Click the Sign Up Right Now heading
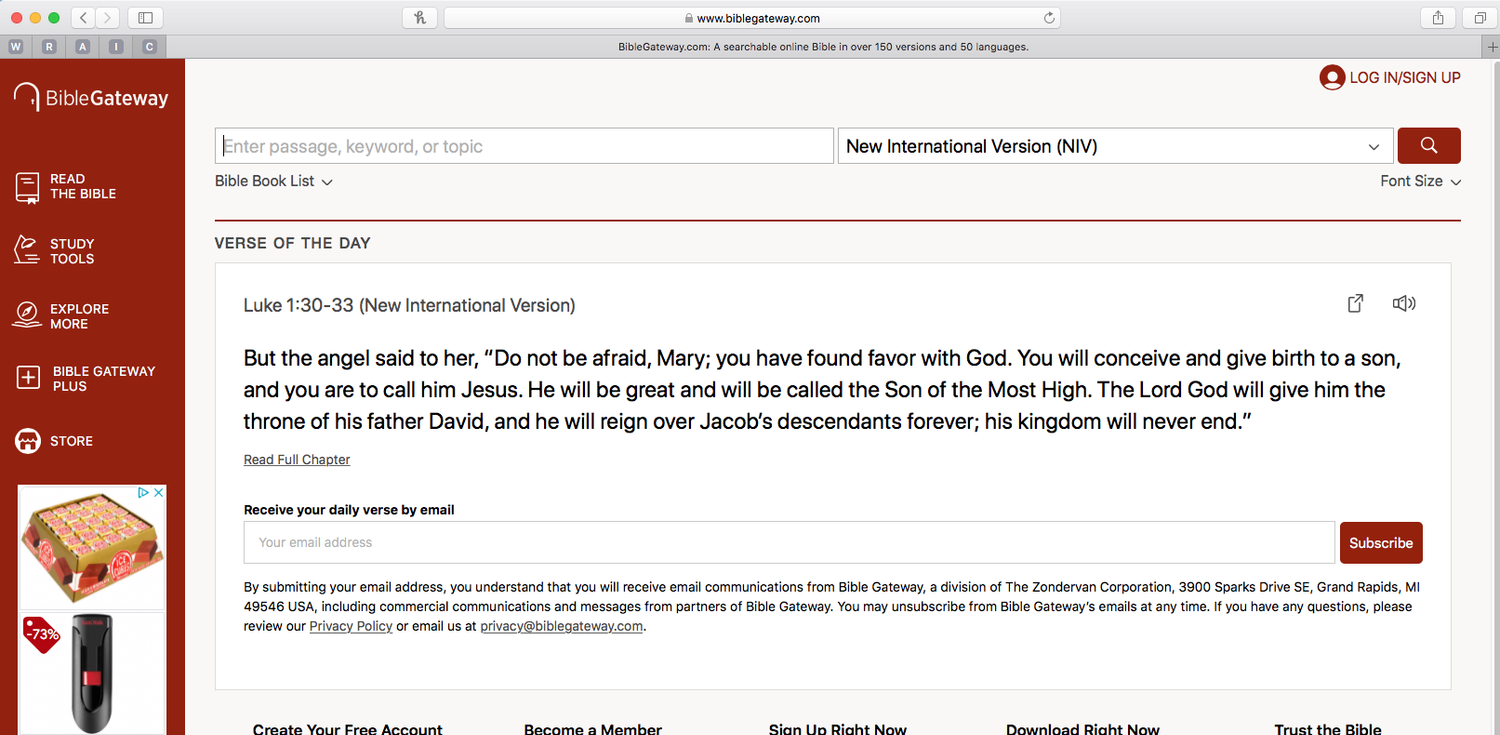The image size is (1500, 735). pos(838,728)
